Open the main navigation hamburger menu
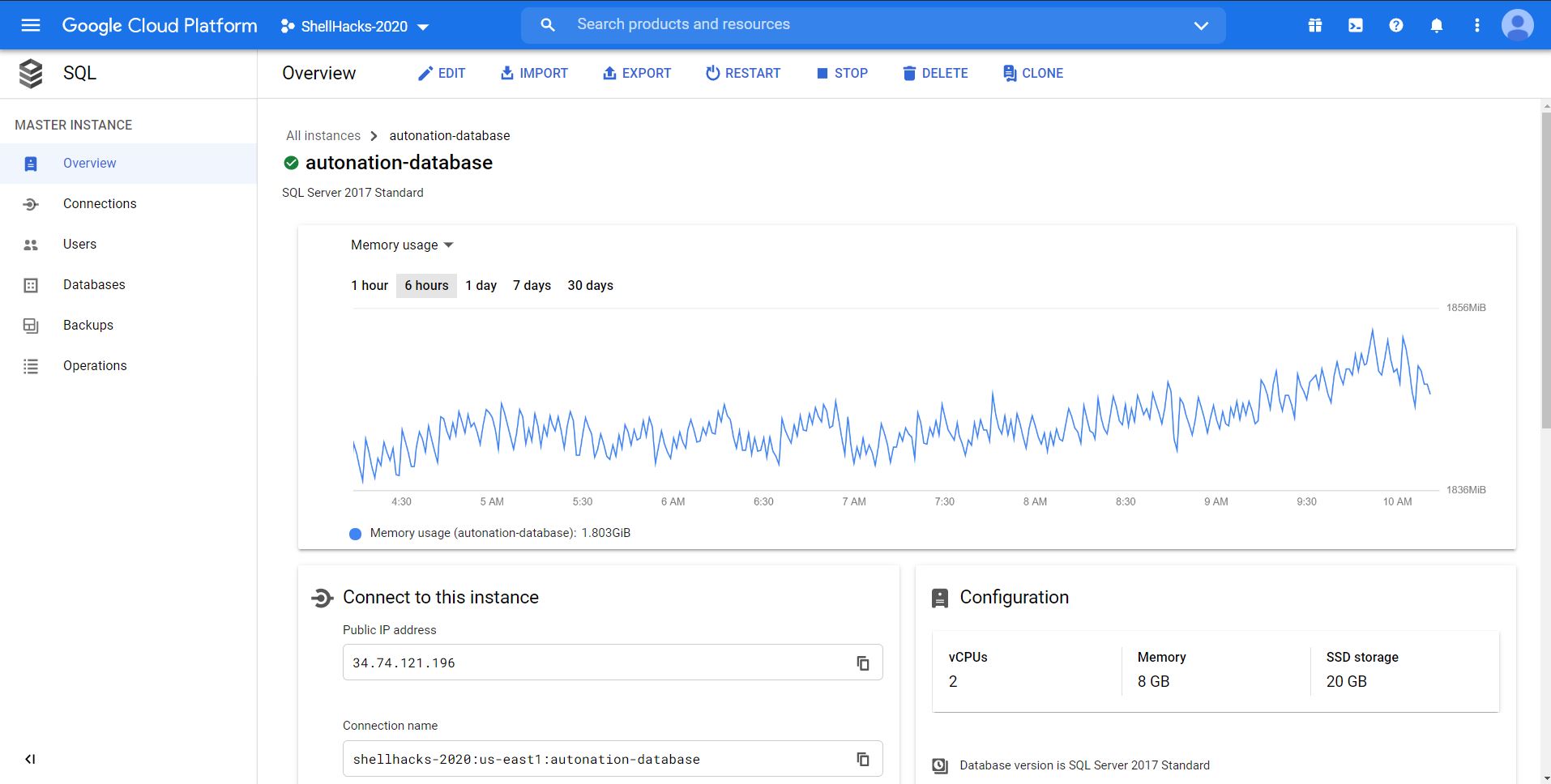The image size is (1551, 784). pyautogui.click(x=31, y=25)
